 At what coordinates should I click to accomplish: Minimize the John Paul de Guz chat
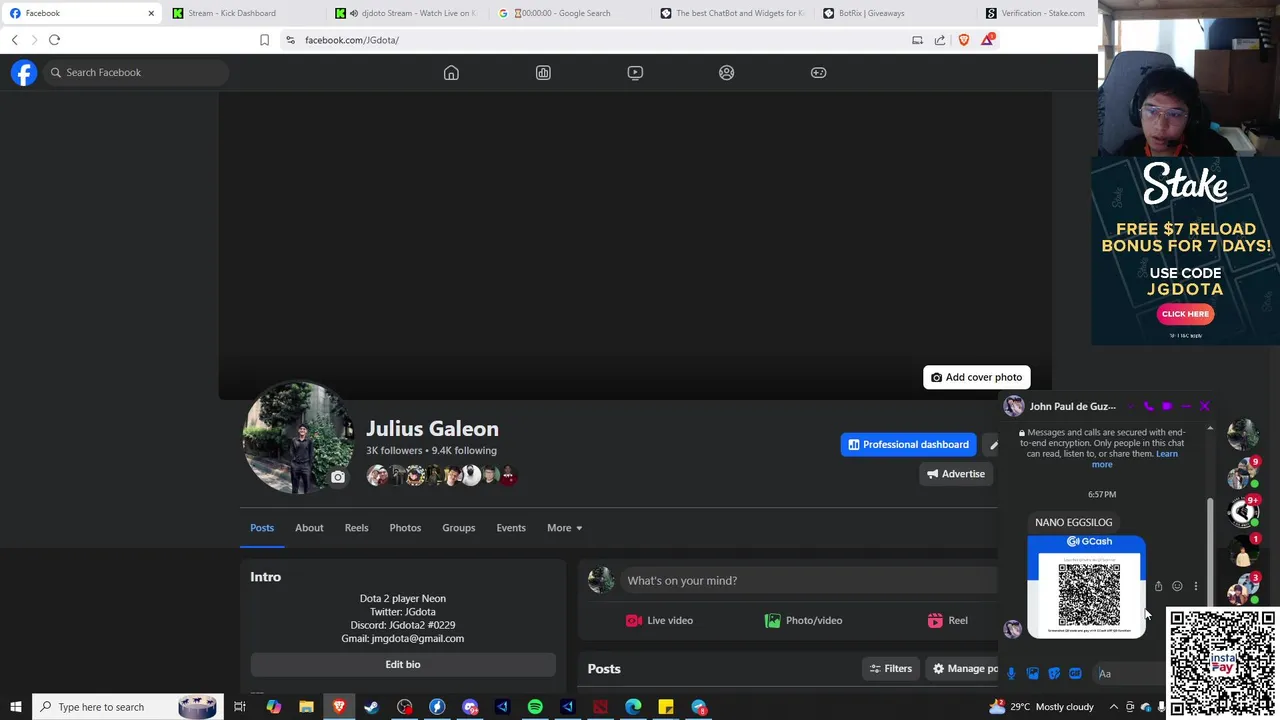pyautogui.click(x=1186, y=406)
